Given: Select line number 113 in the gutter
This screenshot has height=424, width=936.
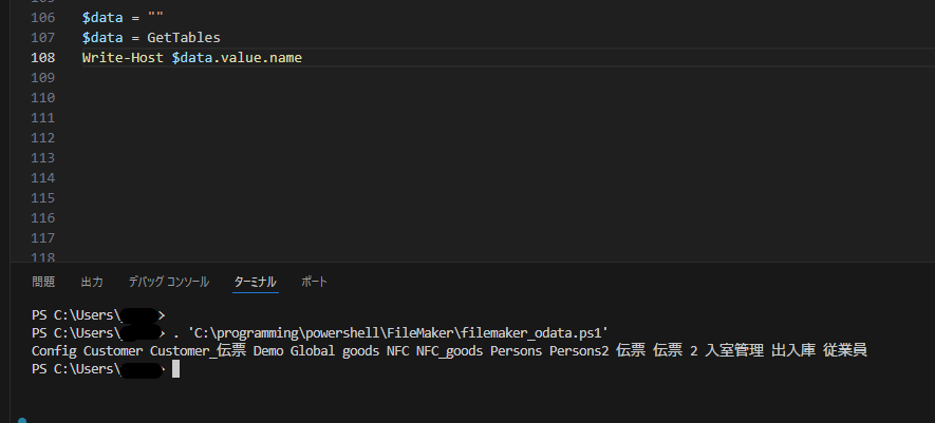Looking at the screenshot, I should pyautogui.click(x=44, y=158).
